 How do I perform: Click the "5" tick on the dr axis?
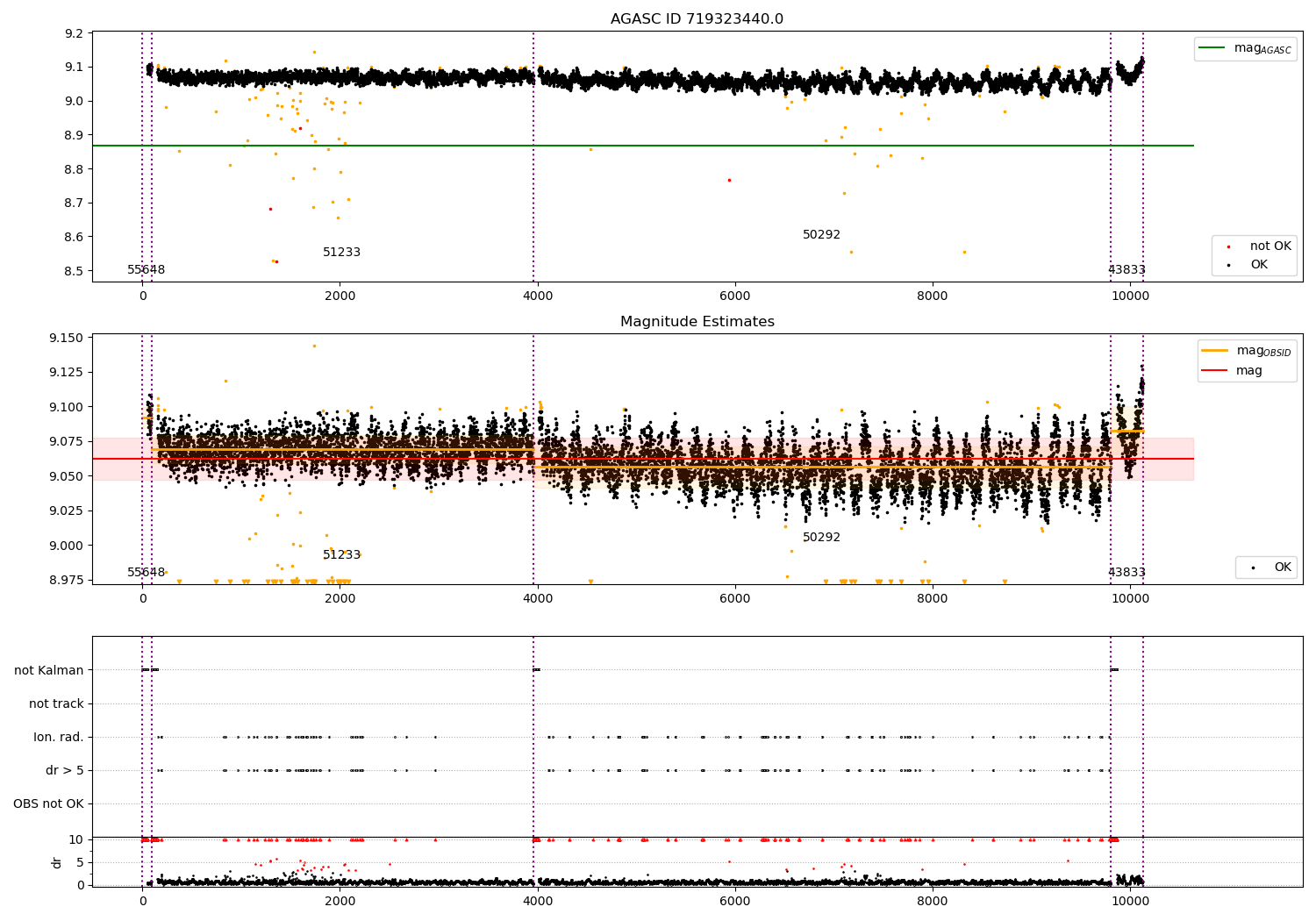81,862
